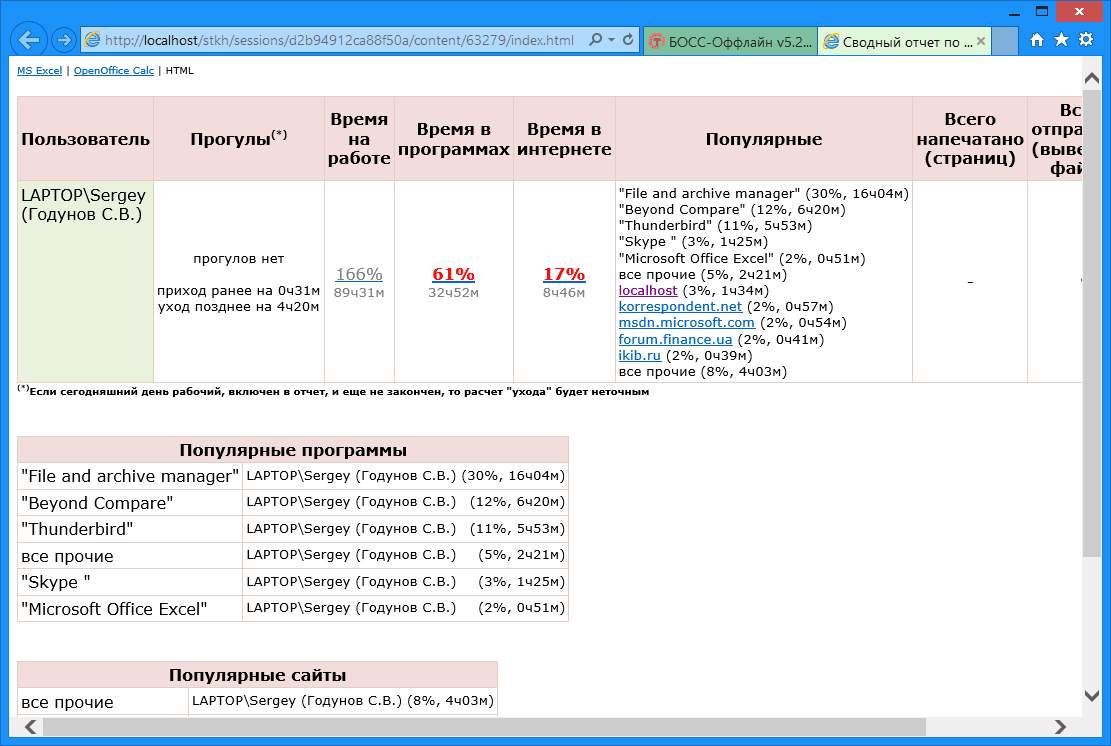
Task: Click the Популярные сайты table header
Action: coord(257,675)
